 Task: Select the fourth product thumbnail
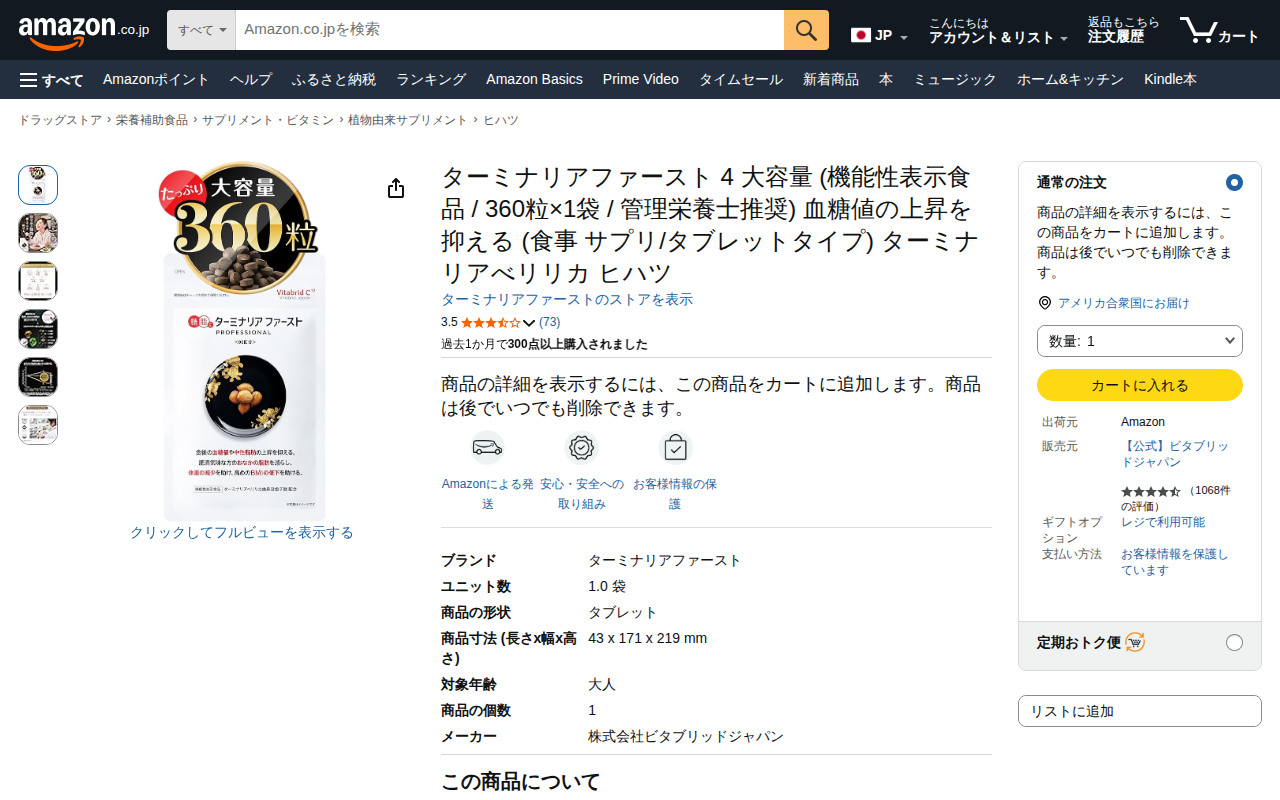[x=38, y=329]
